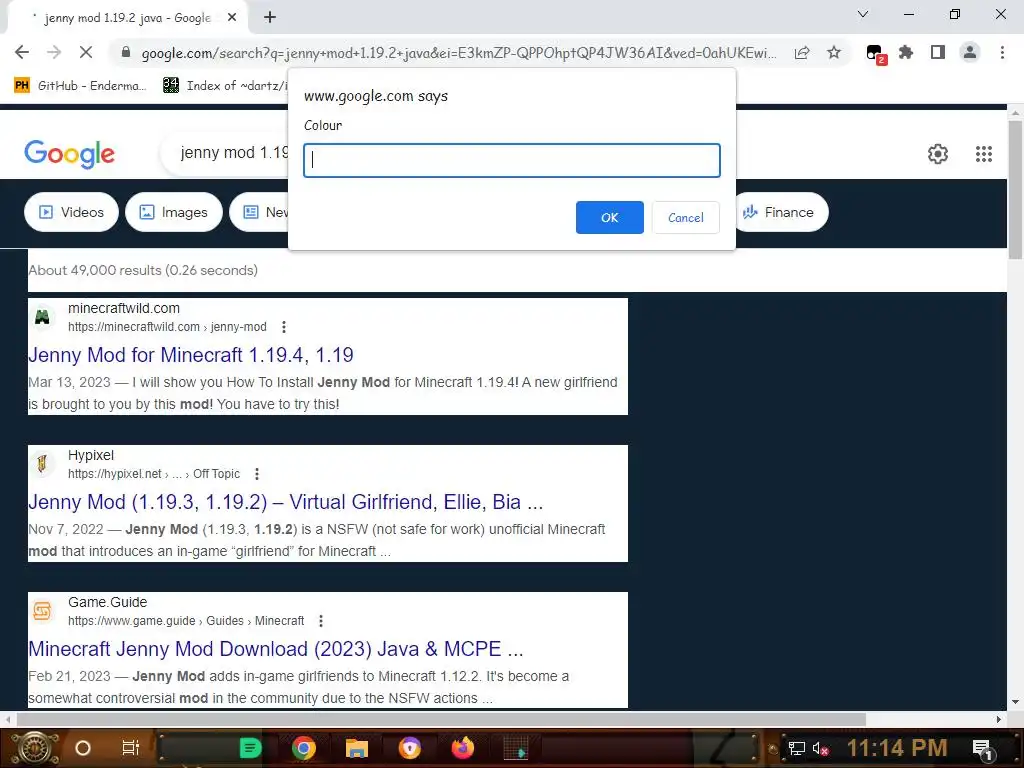Open the extension with red badge 2
1024x768 pixels.
(x=875, y=54)
